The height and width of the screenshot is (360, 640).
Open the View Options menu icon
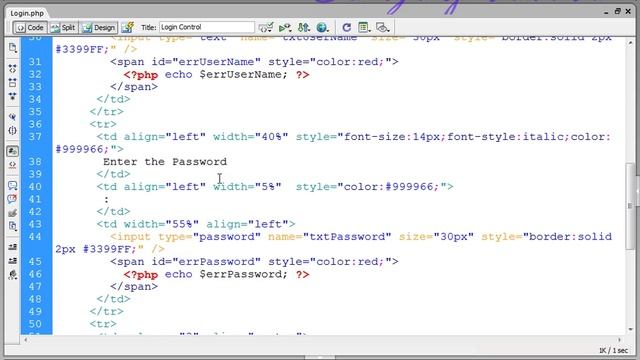tap(364, 27)
